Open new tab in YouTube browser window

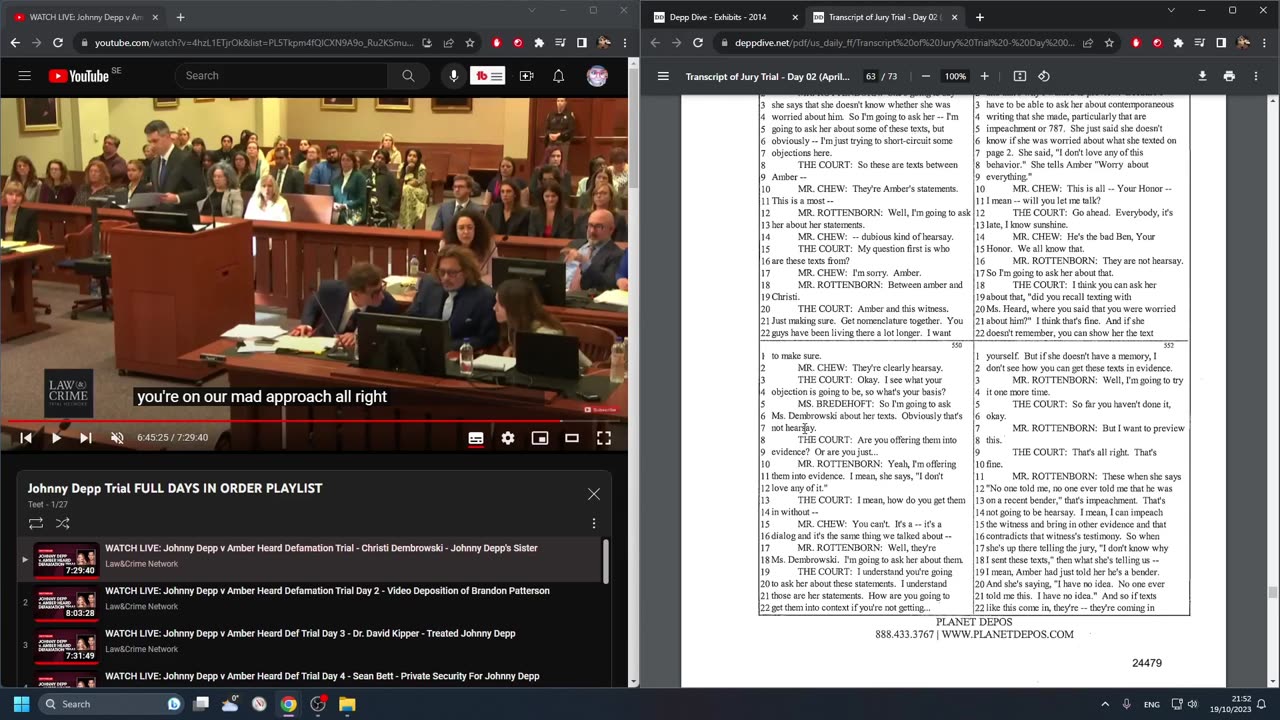tap(180, 17)
